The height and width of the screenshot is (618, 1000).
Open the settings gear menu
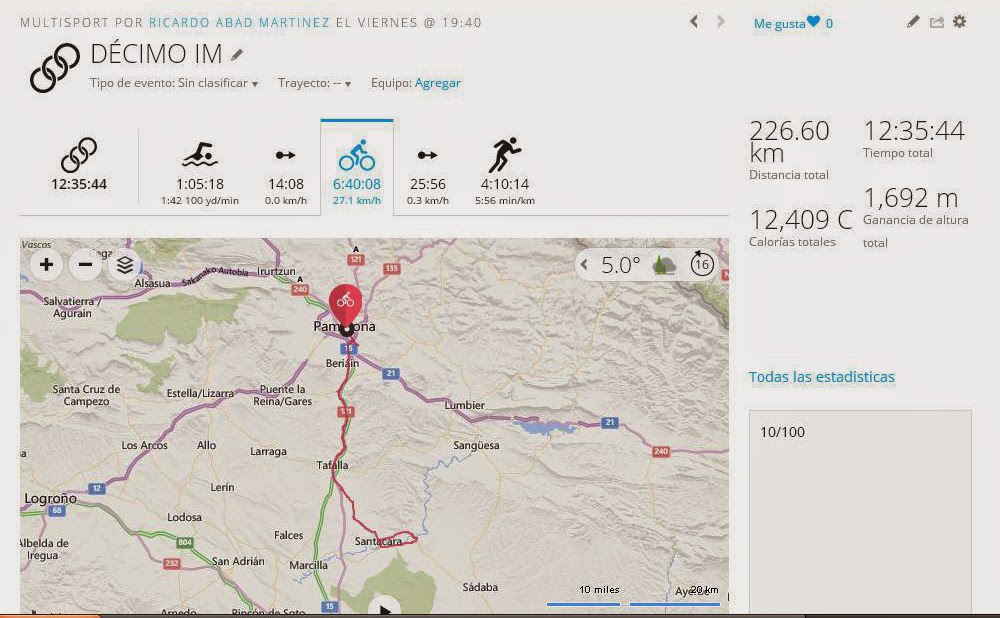tap(960, 22)
